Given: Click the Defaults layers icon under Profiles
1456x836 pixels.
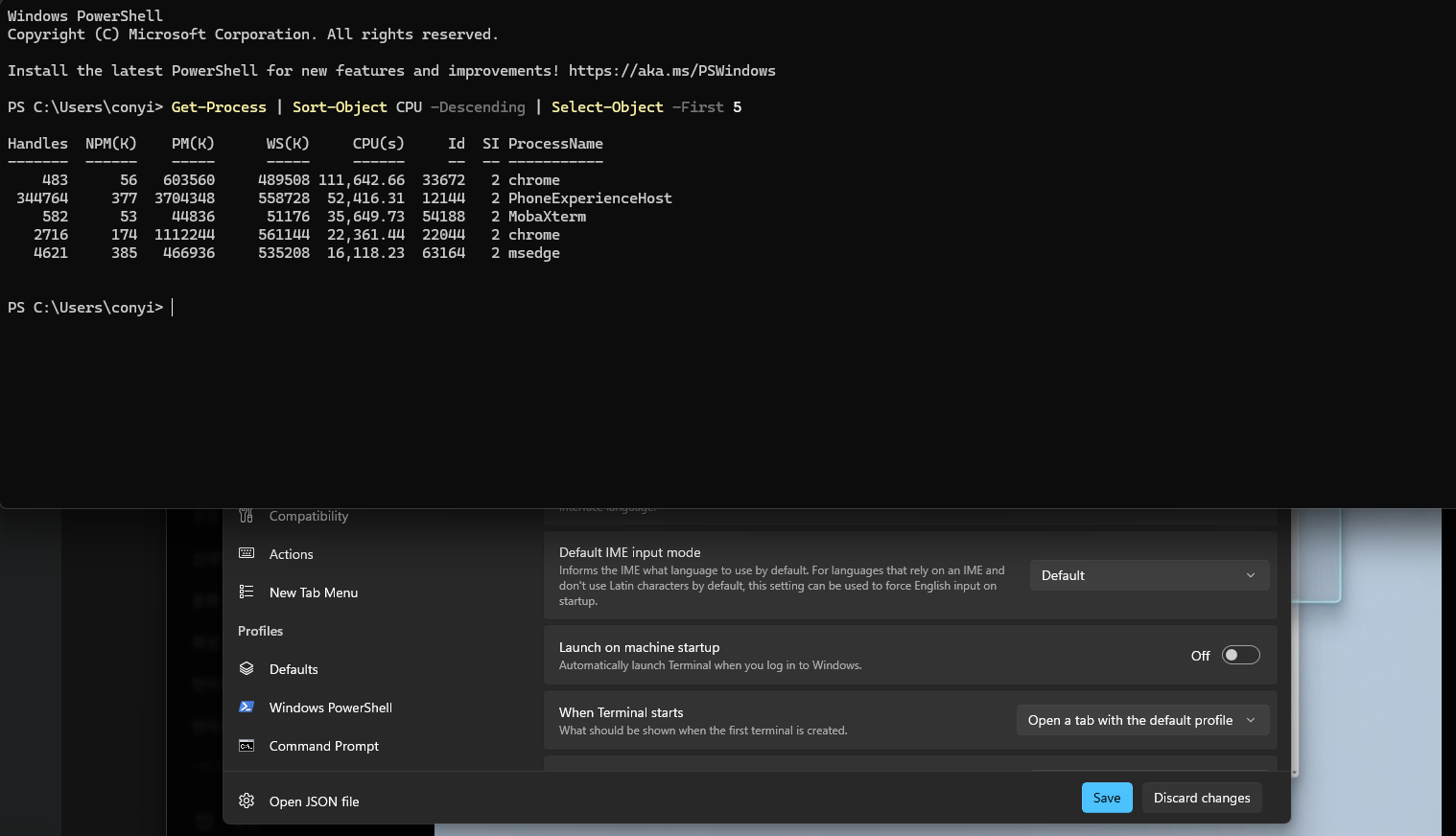Looking at the screenshot, I should pyautogui.click(x=247, y=668).
